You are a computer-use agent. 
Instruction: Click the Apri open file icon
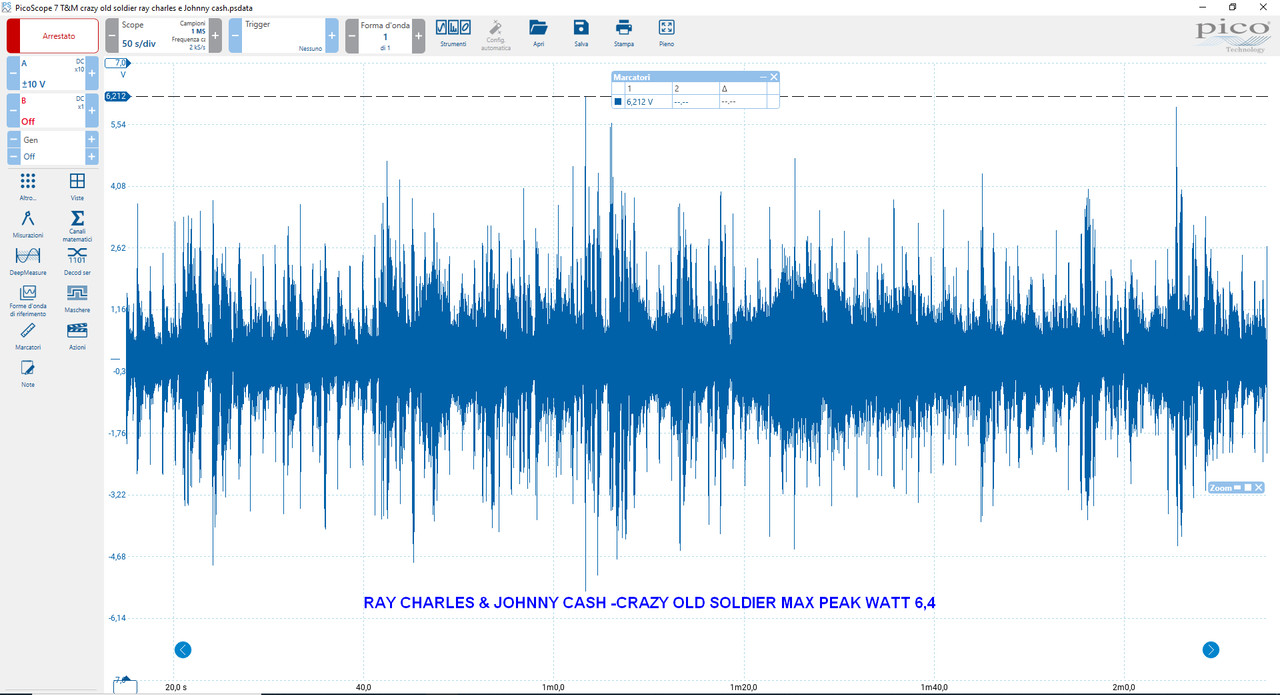tap(538, 32)
